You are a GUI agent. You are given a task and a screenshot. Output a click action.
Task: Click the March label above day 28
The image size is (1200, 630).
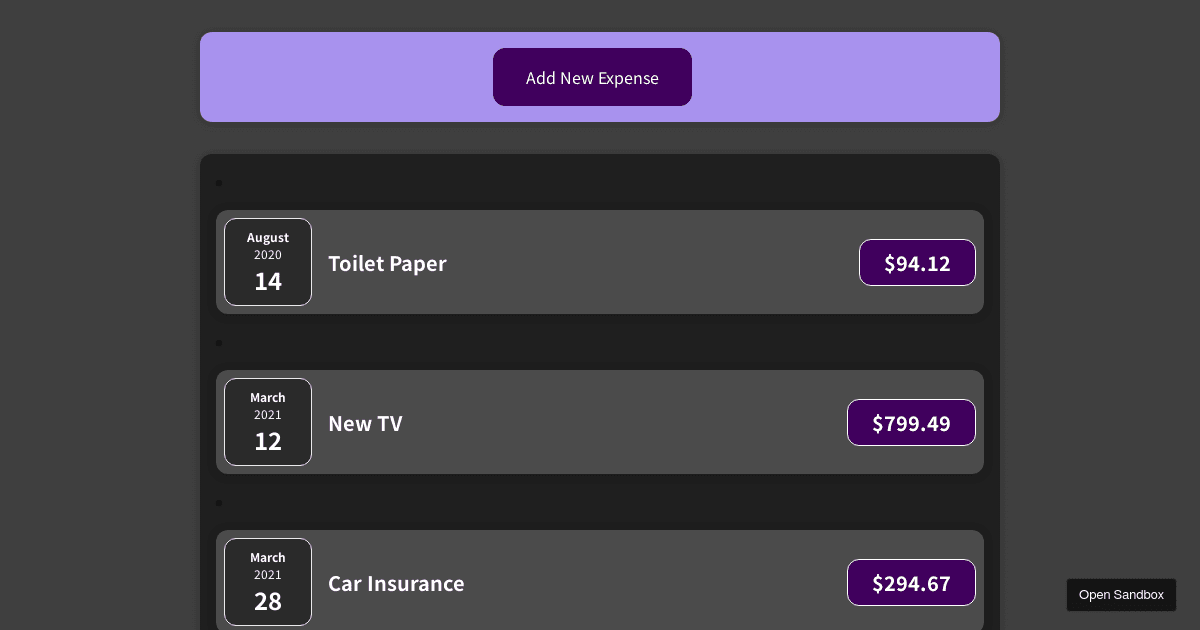tap(268, 558)
